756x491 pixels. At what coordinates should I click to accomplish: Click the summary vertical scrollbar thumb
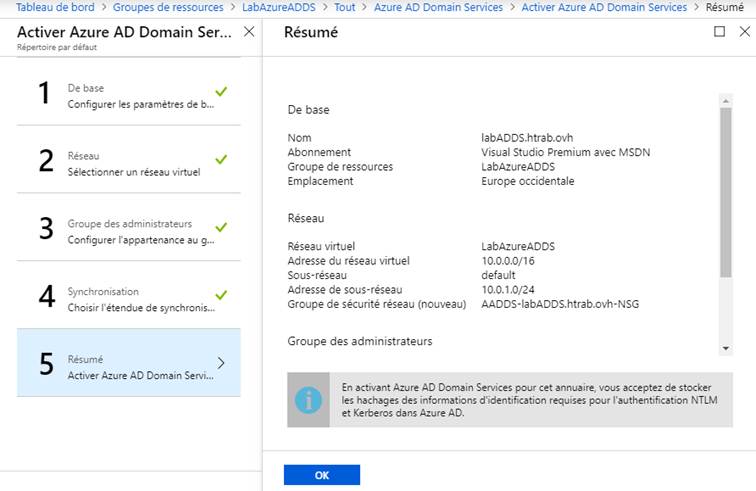pos(726,192)
